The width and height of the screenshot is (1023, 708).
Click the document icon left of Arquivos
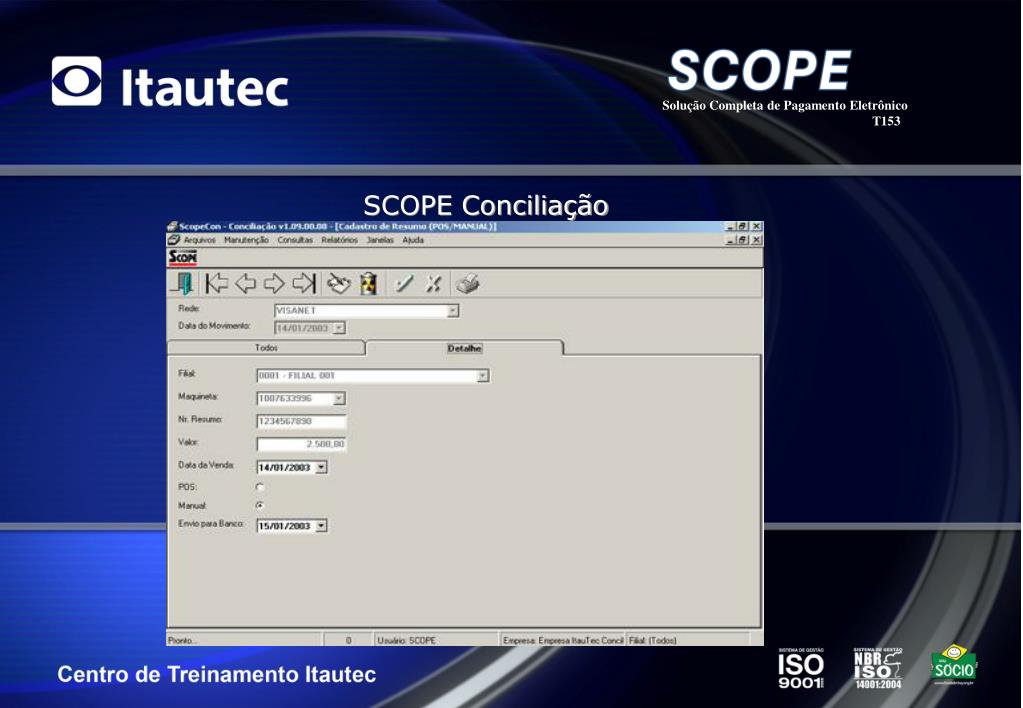click(x=174, y=240)
